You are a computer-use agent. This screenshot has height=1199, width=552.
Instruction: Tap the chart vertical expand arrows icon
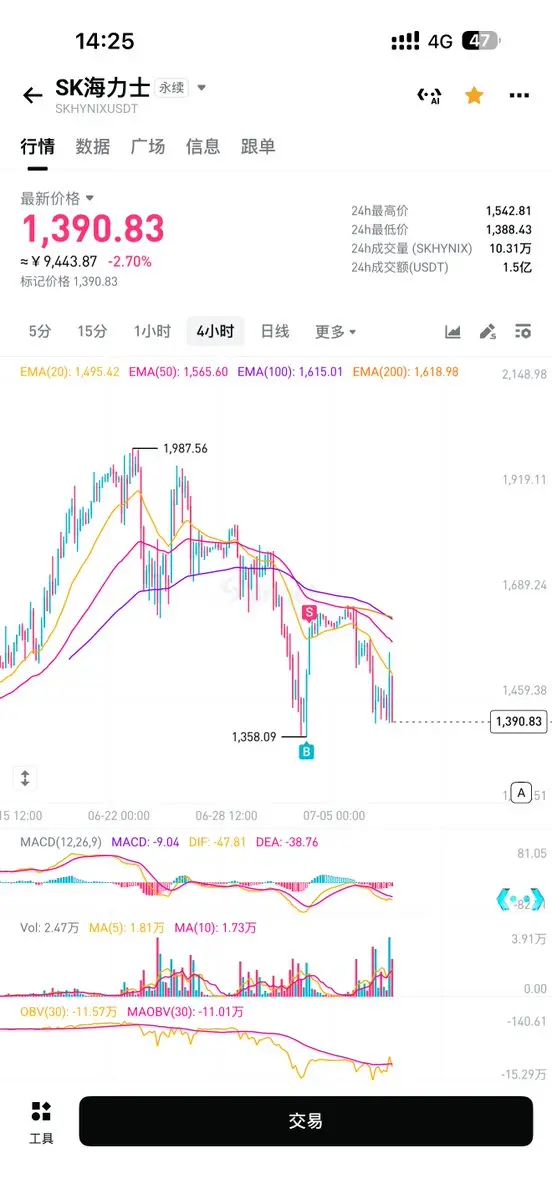tap(24, 778)
